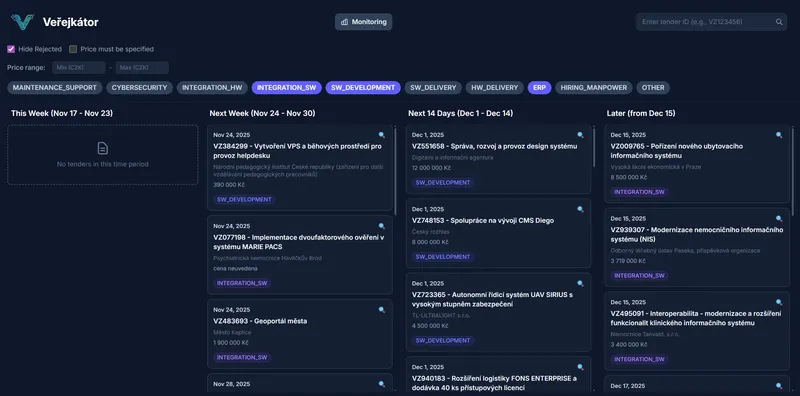Open magnifier icon on Nov 28, 2025 card

coord(382,384)
